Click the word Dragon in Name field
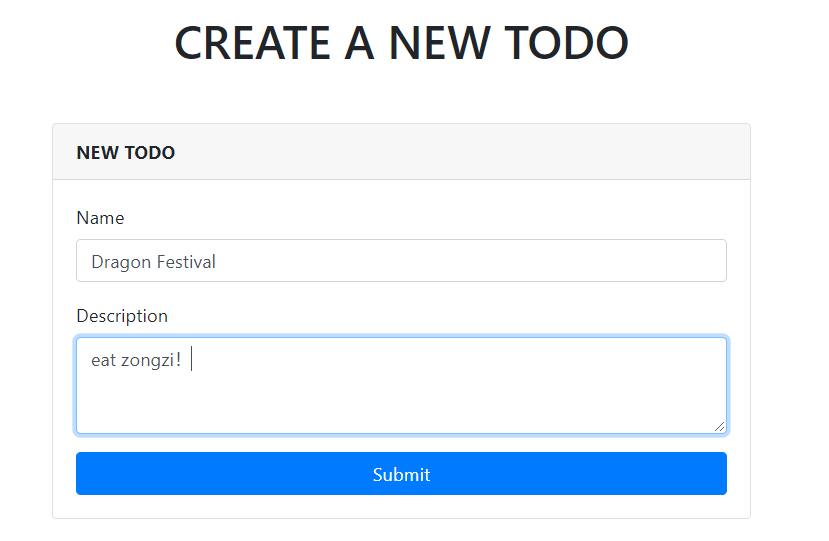The width and height of the screenshot is (829, 541). tap(118, 262)
